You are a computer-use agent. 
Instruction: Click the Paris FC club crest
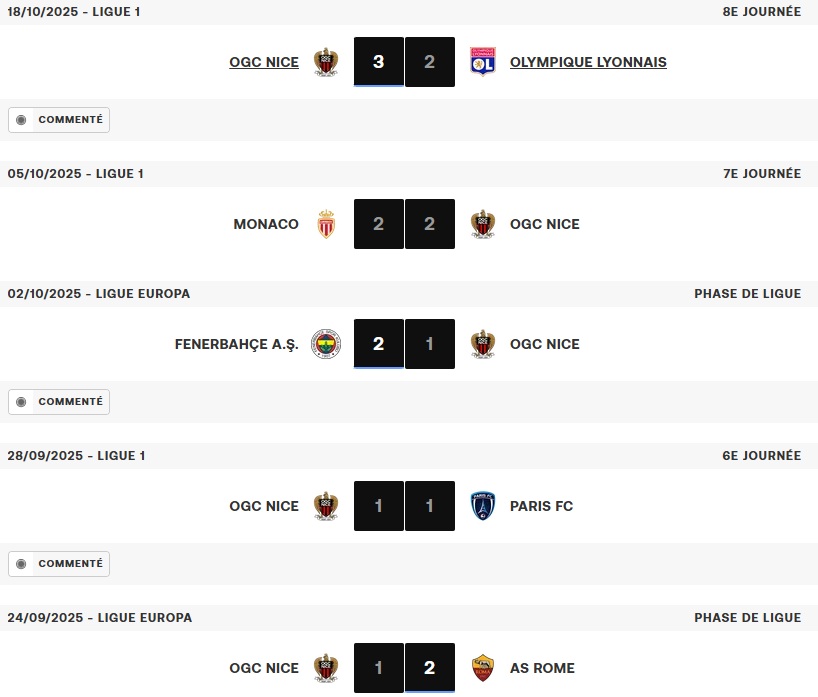pos(483,506)
